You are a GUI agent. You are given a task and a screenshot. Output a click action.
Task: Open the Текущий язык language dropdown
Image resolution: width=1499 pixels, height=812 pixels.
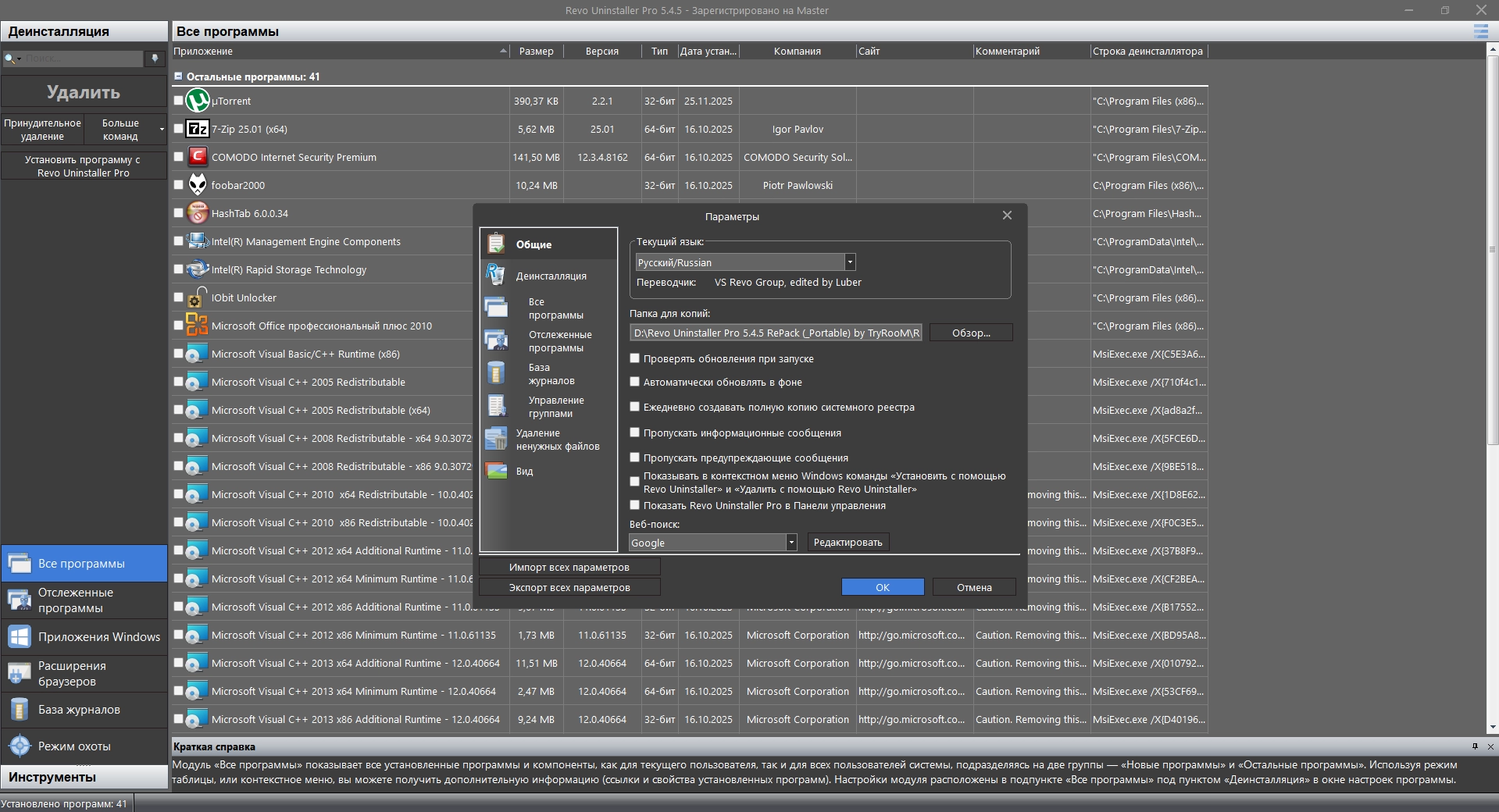point(850,262)
